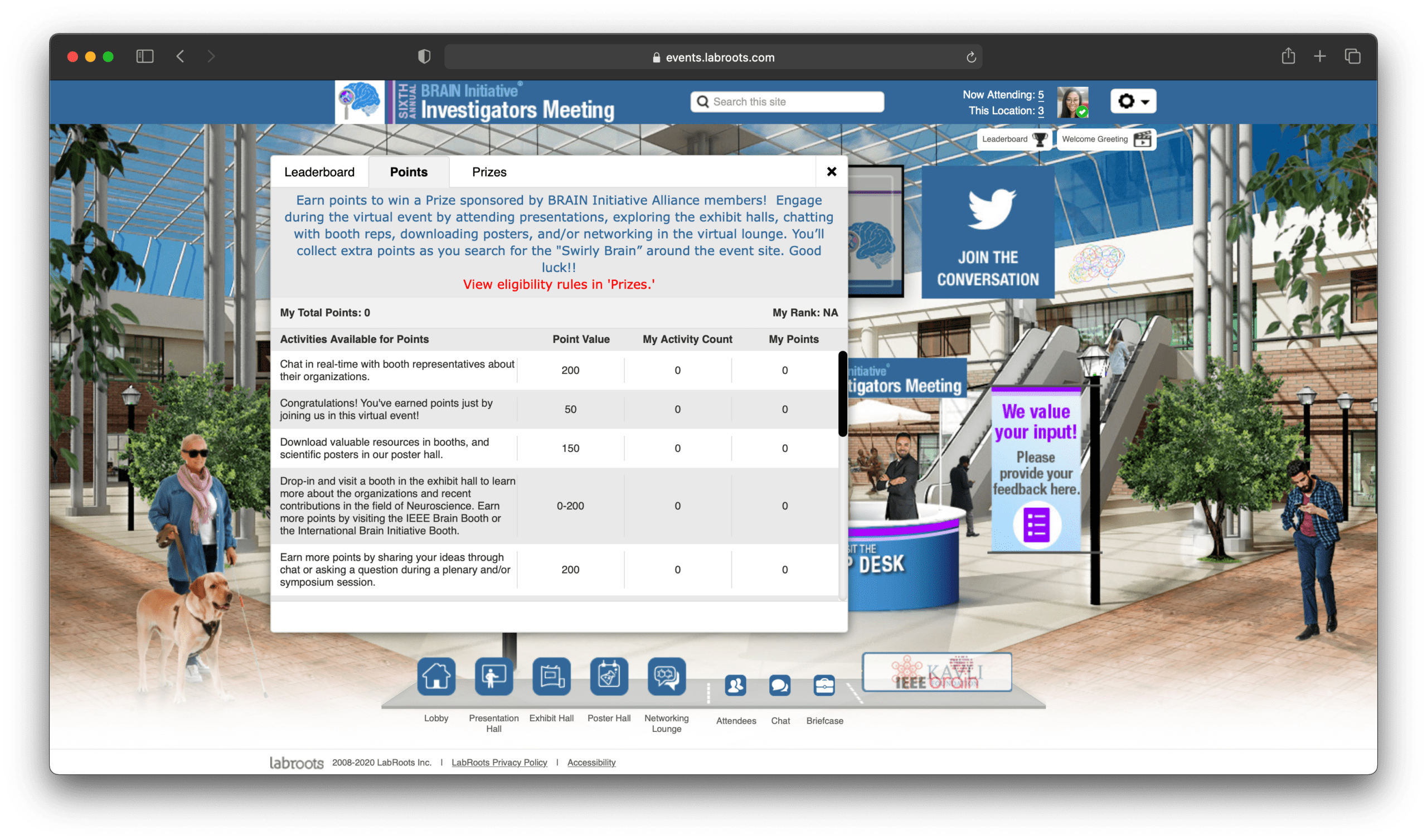Click the 'Drop-in and visit a booth' row
The image size is (1427, 840).
pos(555,506)
